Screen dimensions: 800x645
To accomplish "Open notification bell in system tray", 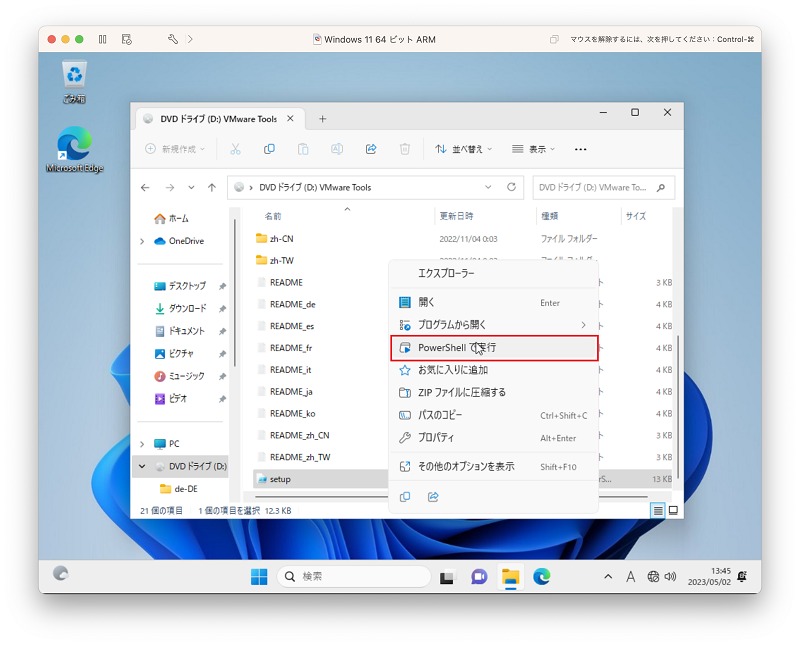I will [x=742, y=577].
